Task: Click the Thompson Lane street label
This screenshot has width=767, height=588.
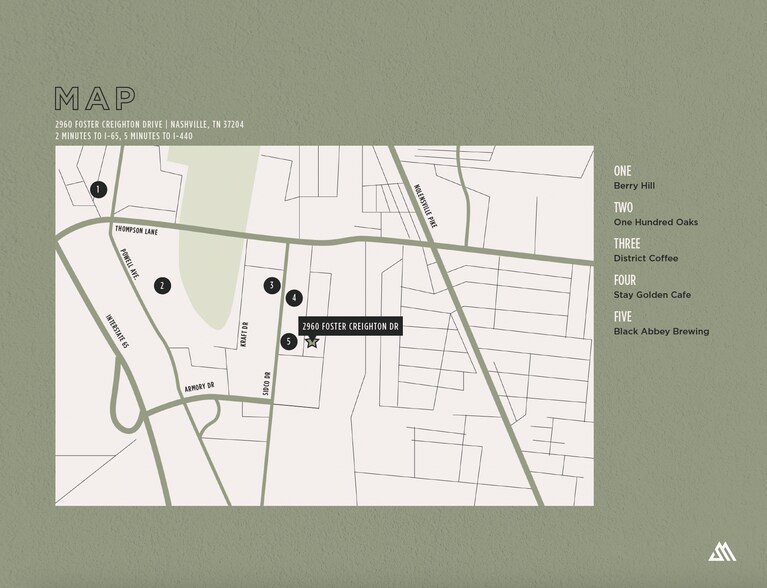Action: click(x=138, y=228)
